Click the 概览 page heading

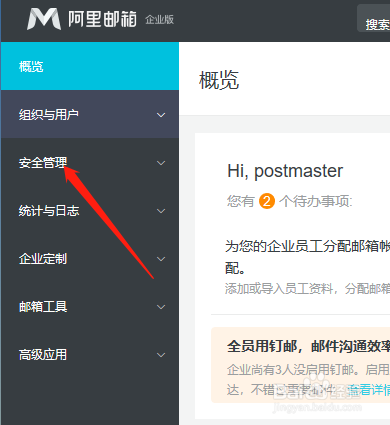tap(219, 80)
